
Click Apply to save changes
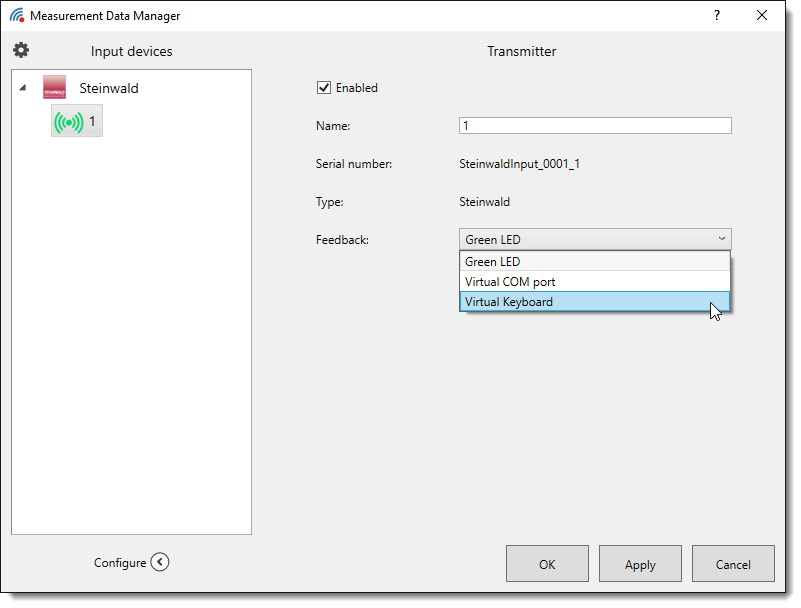click(x=640, y=564)
